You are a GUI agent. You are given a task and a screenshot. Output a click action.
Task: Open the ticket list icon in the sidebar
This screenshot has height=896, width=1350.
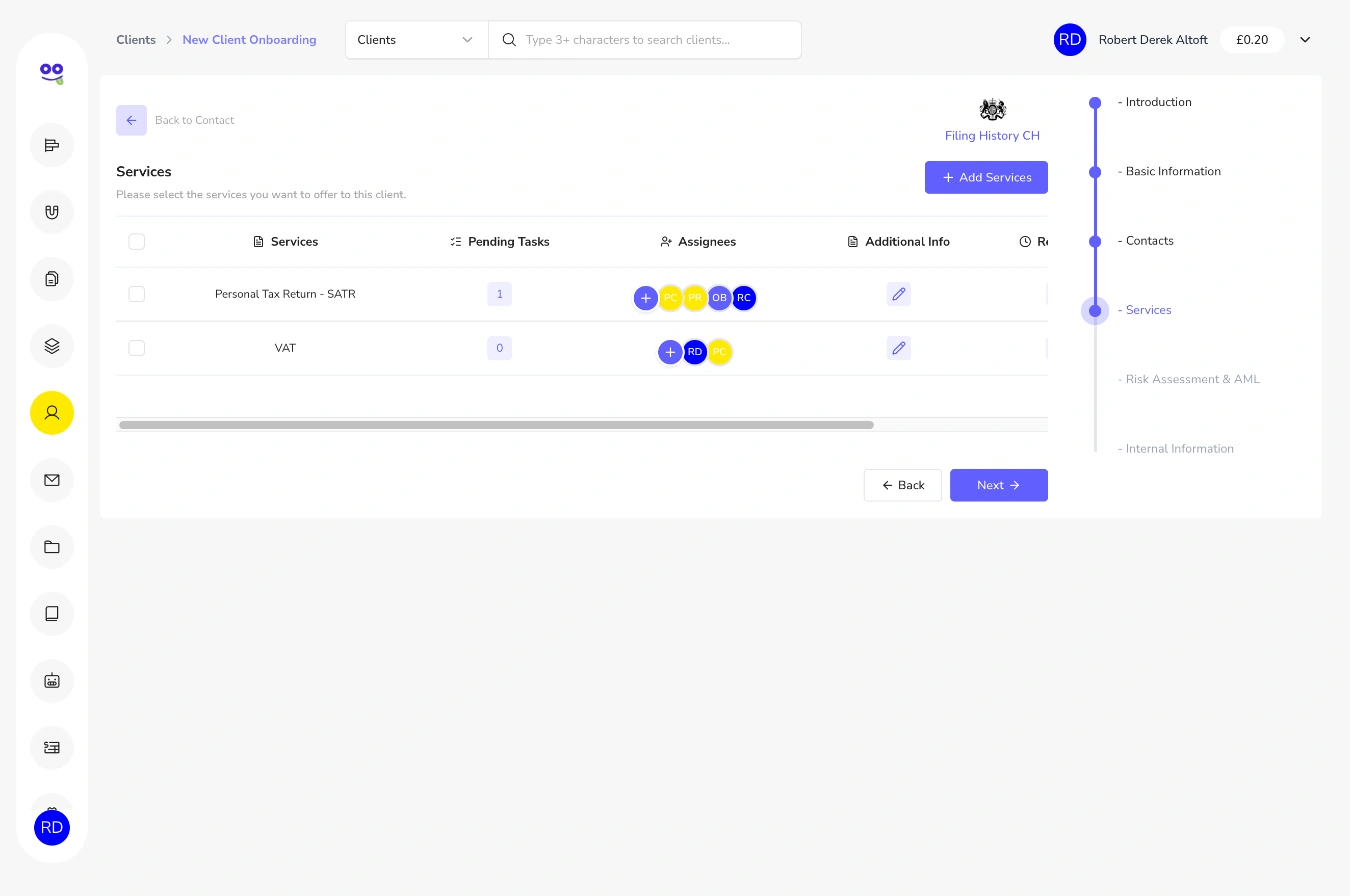(52, 748)
